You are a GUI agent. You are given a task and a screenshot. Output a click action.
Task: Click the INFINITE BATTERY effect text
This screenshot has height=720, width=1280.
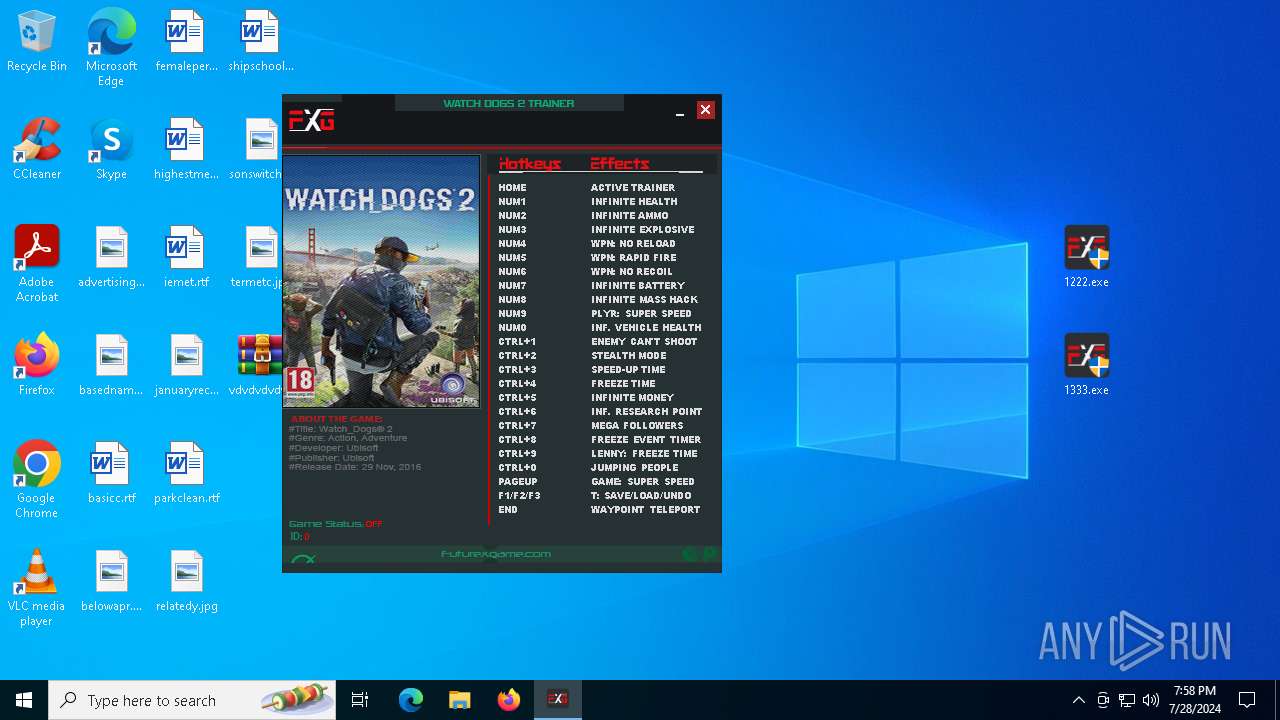[638, 286]
